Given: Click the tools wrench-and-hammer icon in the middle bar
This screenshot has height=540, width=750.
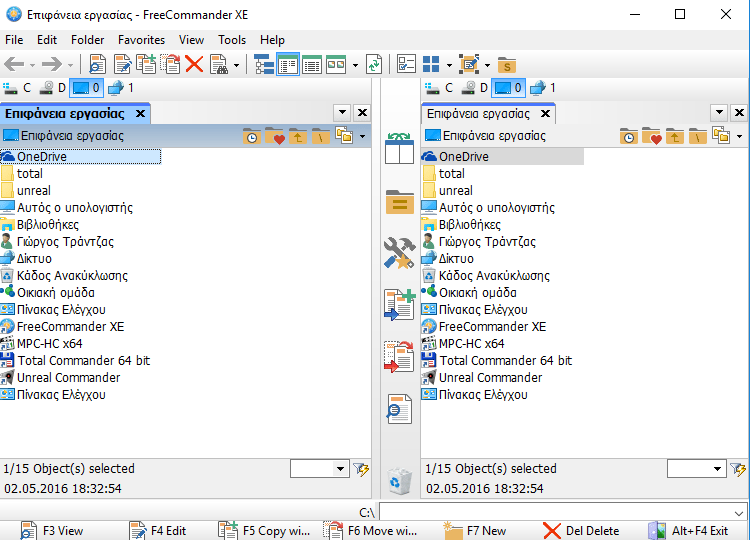Looking at the screenshot, I should [399, 253].
